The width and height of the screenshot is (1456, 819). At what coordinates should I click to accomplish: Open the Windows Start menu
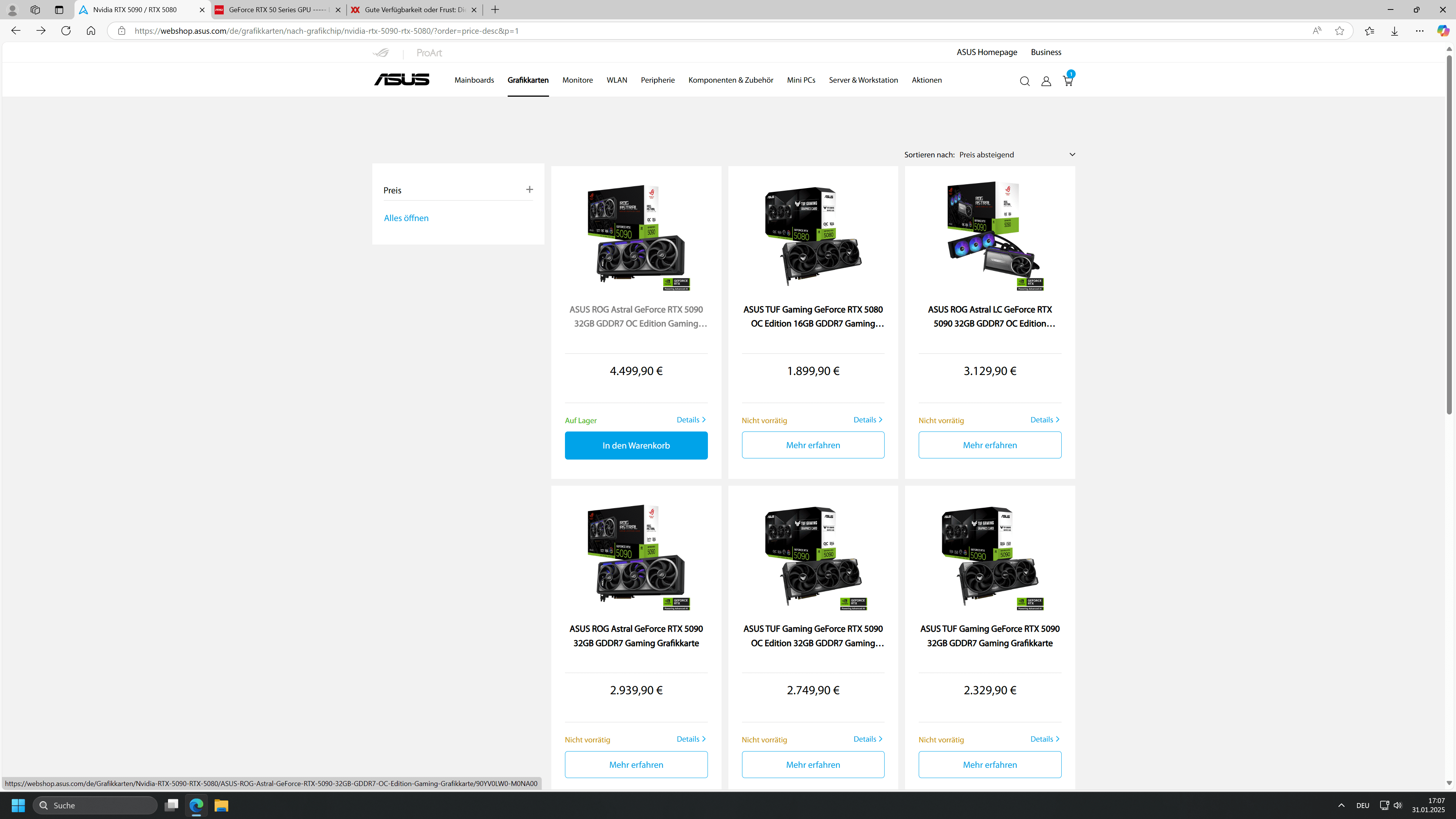click(18, 805)
